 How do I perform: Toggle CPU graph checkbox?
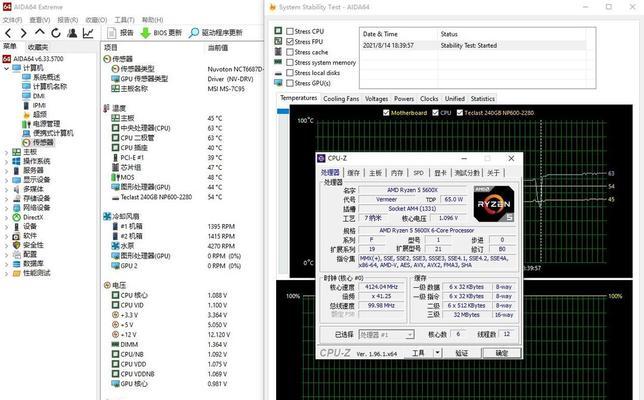[435, 113]
